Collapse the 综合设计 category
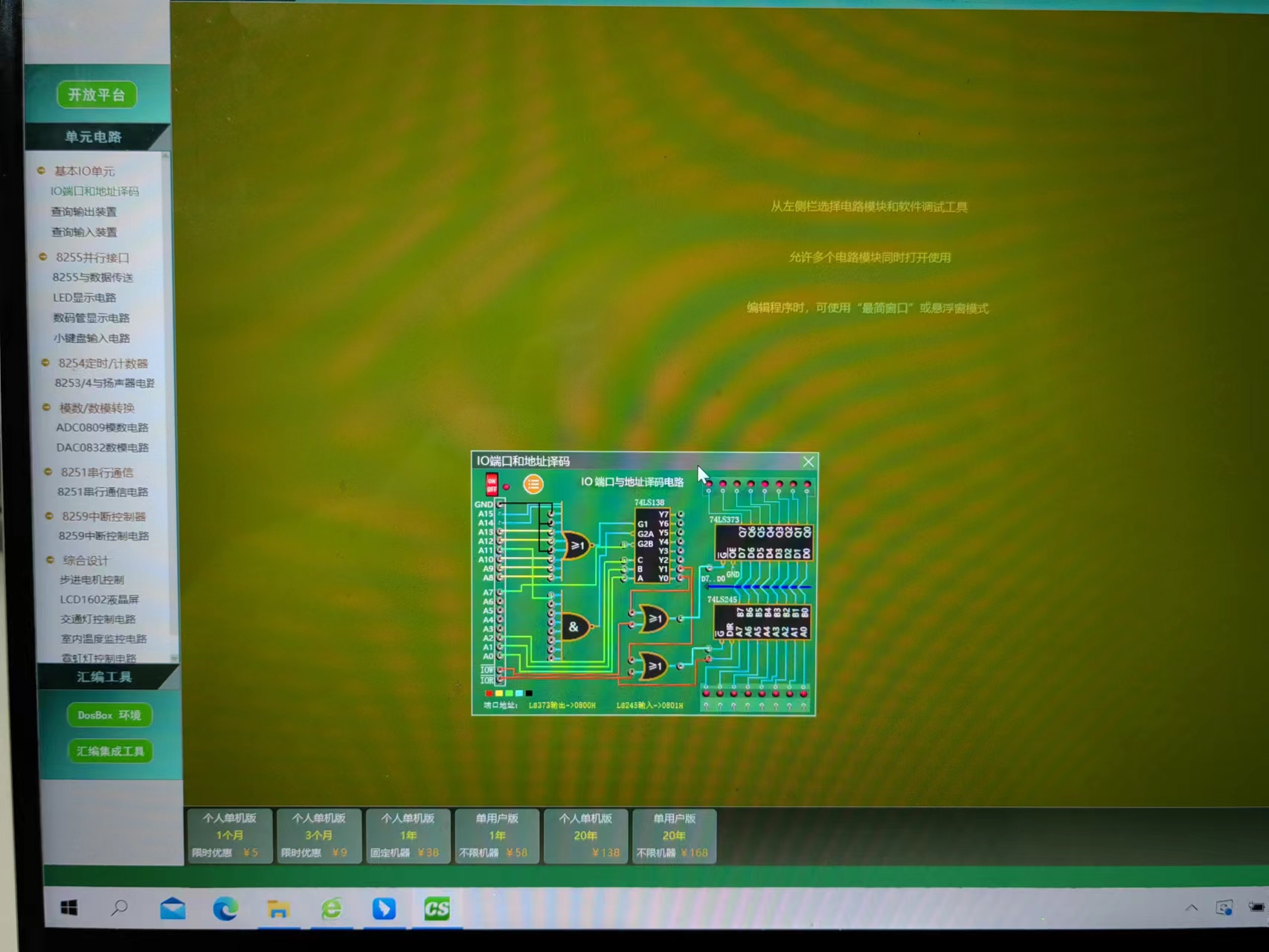The width and height of the screenshot is (1269, 952). click(x=51, y=560)
